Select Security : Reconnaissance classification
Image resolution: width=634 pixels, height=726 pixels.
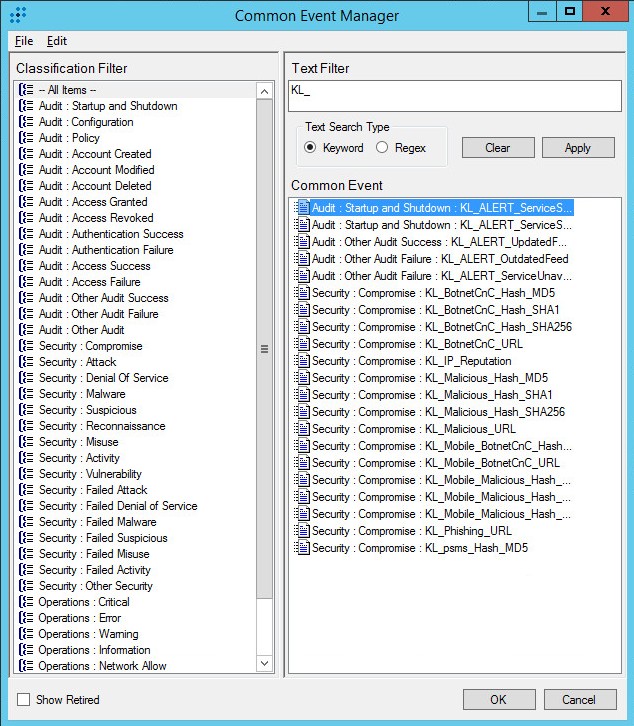[102, 426]
